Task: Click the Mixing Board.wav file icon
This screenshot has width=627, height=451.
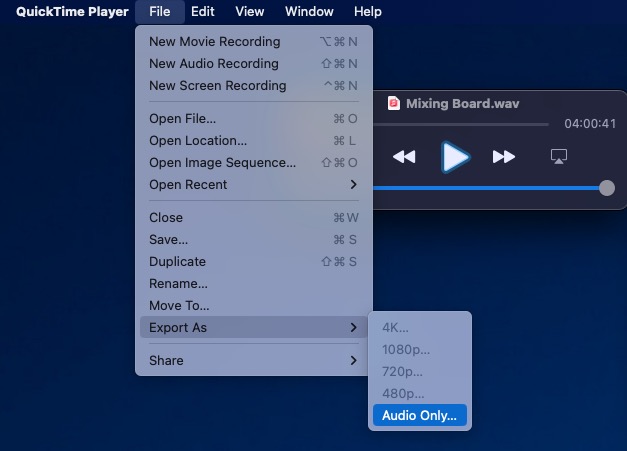Action: (x=393, y=103)
